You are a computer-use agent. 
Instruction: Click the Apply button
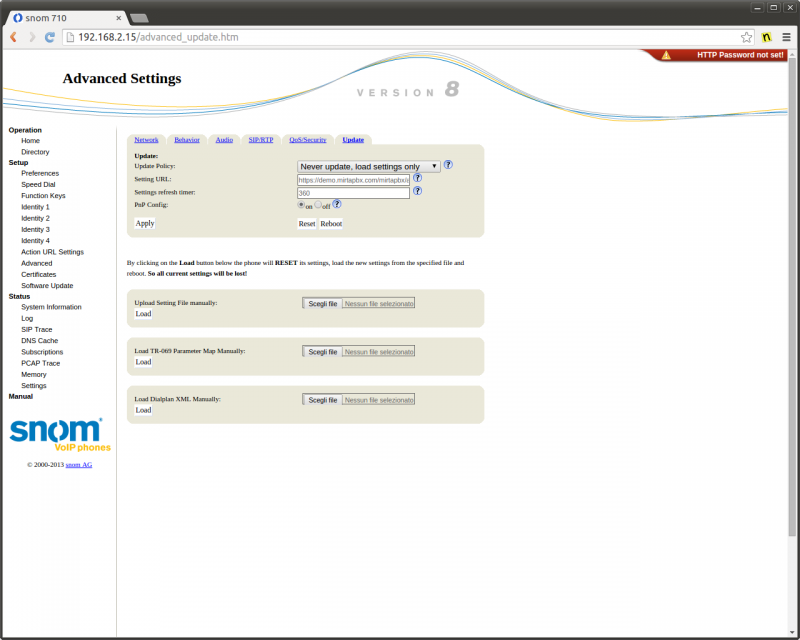click(x=144, y=223)
